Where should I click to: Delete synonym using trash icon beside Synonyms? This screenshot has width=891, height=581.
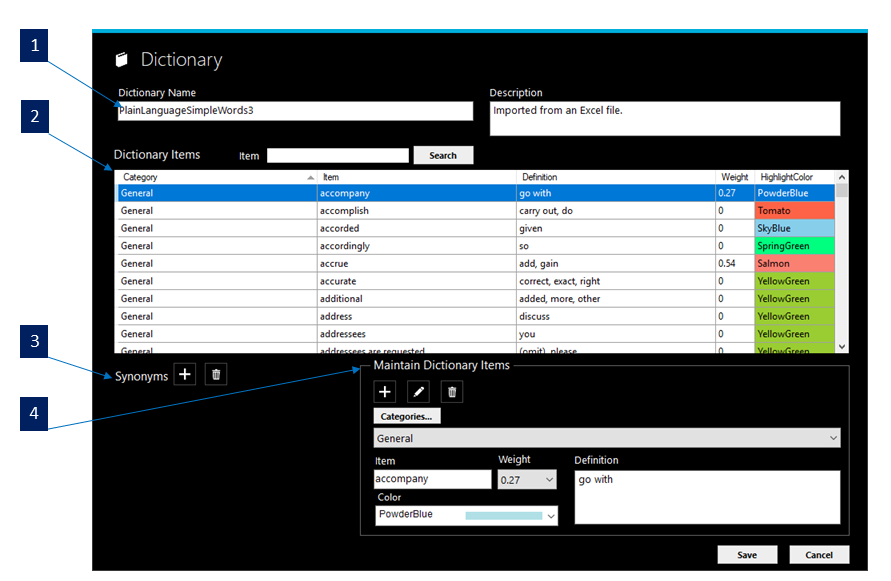point(216,374)
